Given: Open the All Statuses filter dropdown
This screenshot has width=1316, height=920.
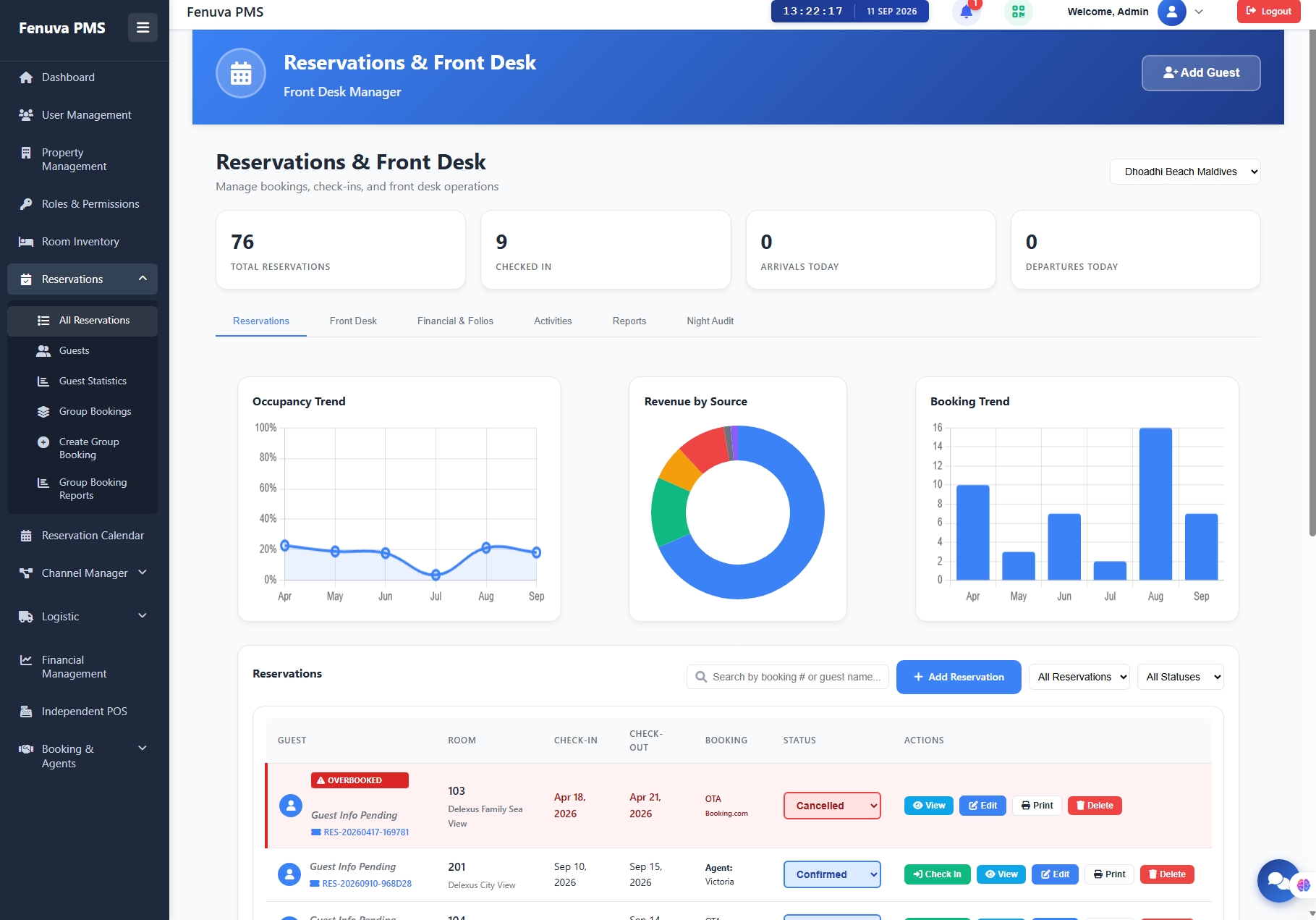Looking at the screenshot, I should [x=1181, y=677].
